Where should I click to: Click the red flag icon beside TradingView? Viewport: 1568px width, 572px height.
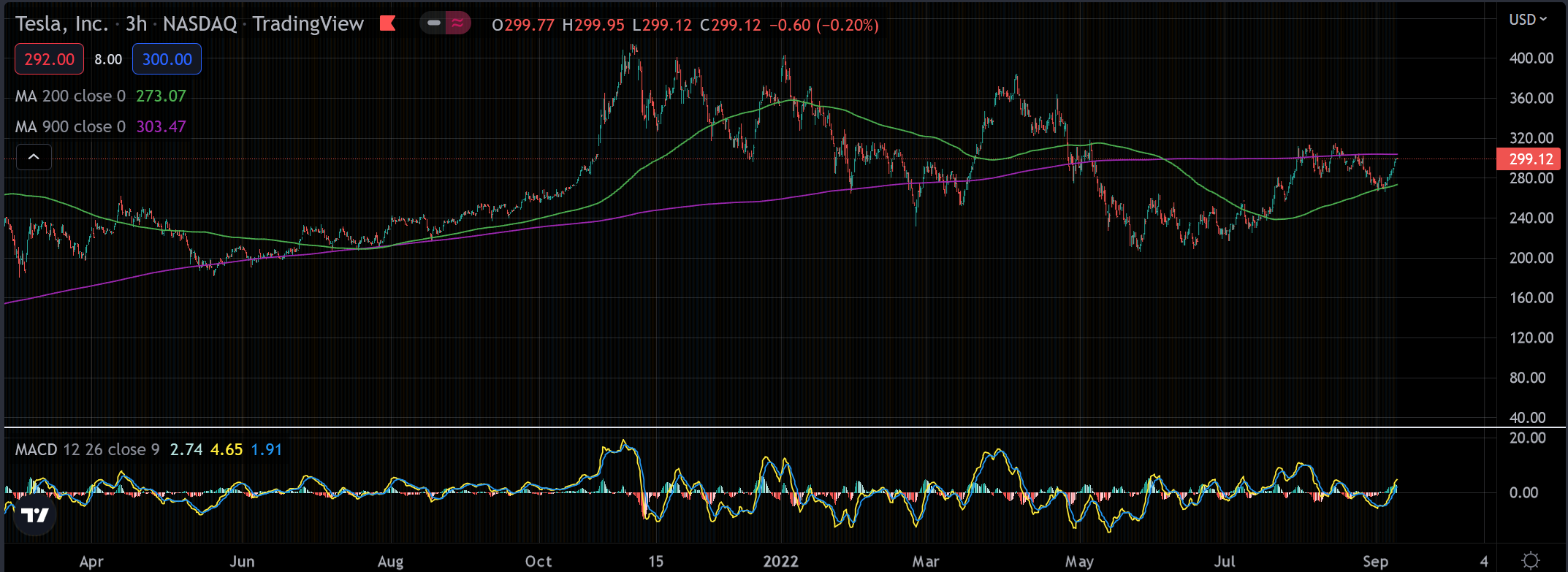(x=388, y=23)
